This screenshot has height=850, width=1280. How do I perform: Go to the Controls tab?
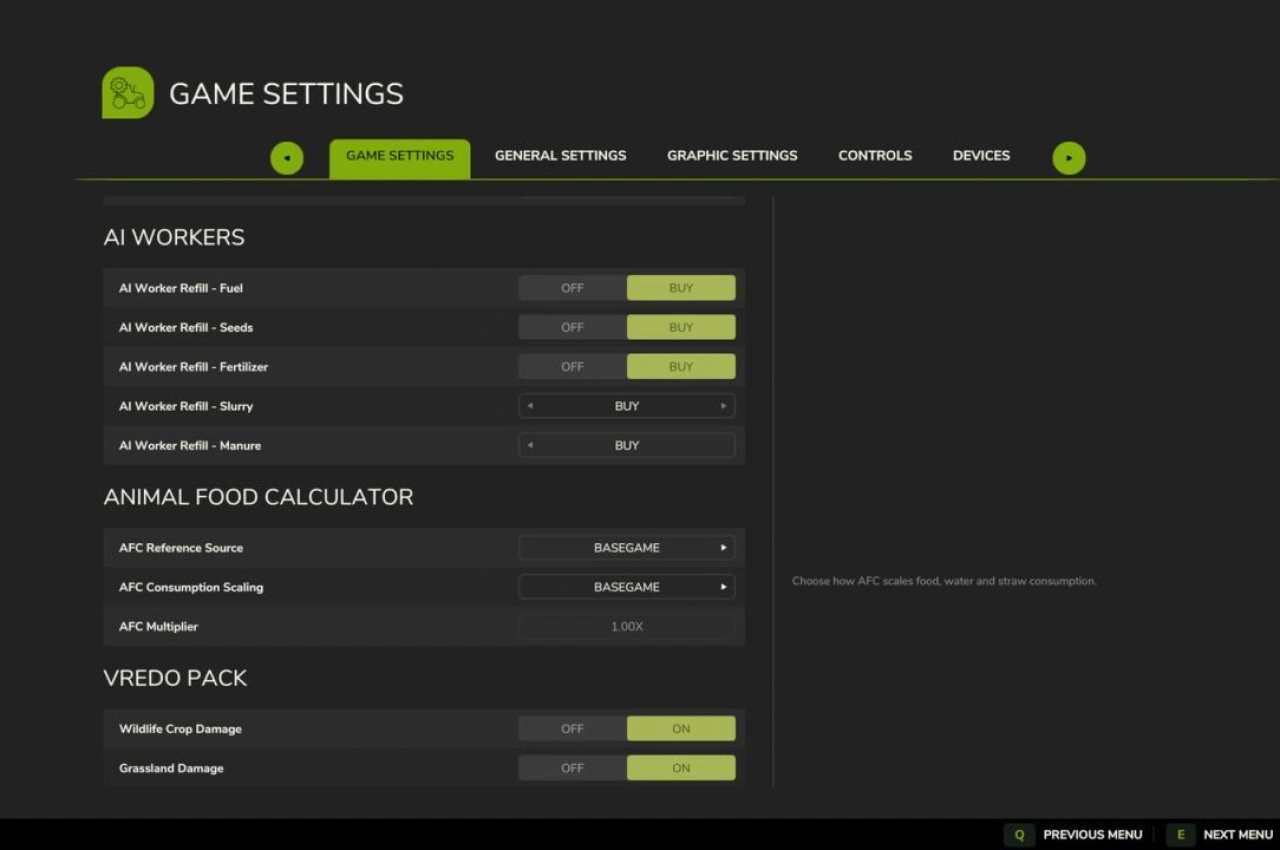point(875,156)
